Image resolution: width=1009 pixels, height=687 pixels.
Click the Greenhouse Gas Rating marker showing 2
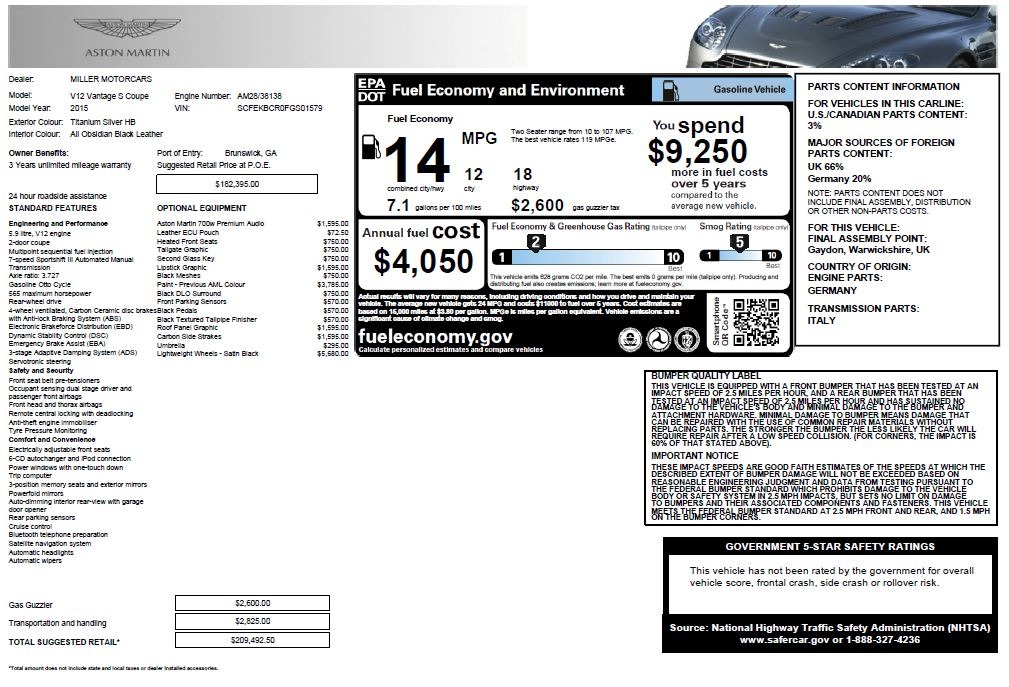[x=536, y=241]
